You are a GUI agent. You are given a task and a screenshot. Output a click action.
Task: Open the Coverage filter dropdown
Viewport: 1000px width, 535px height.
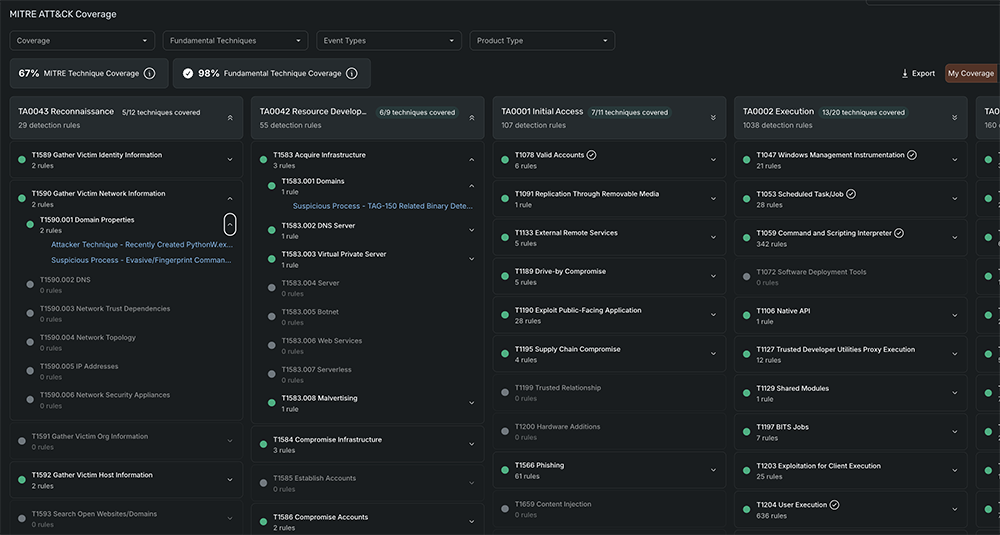[82, 41]
